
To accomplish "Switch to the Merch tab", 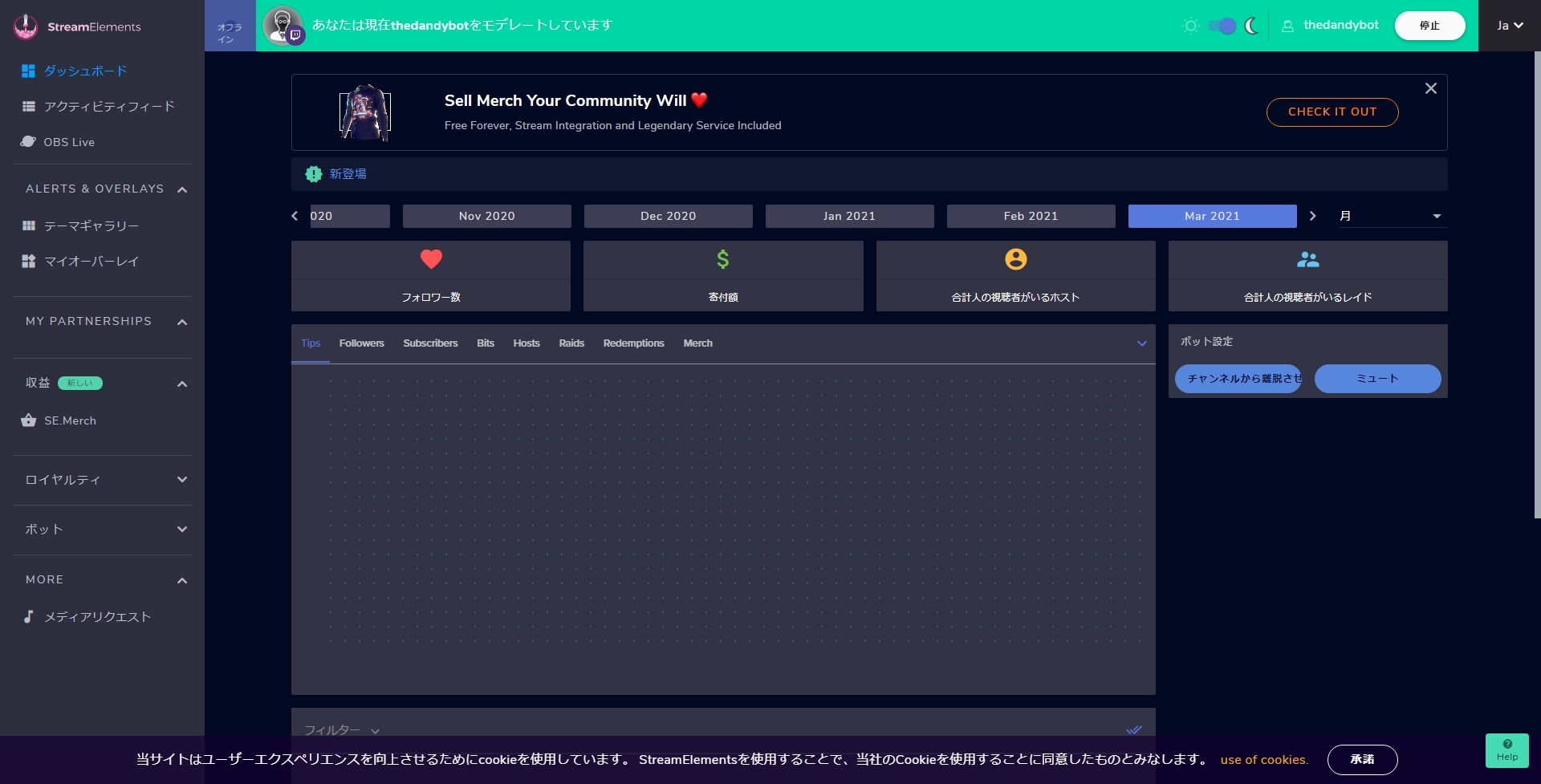I will [x=697, y=343].
